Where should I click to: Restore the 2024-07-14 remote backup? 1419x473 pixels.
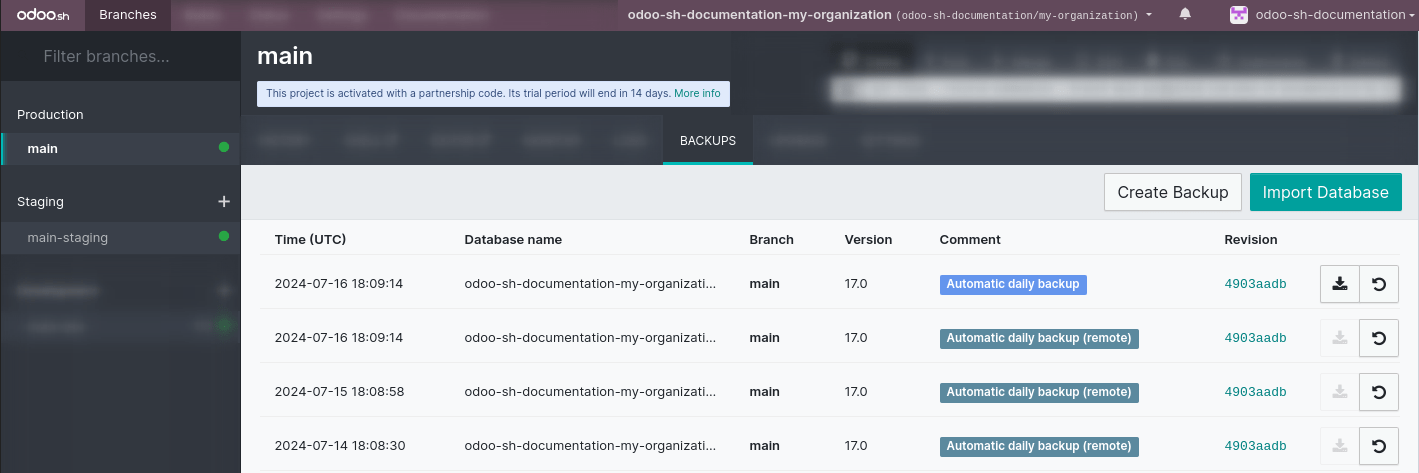pos(1379,446)
